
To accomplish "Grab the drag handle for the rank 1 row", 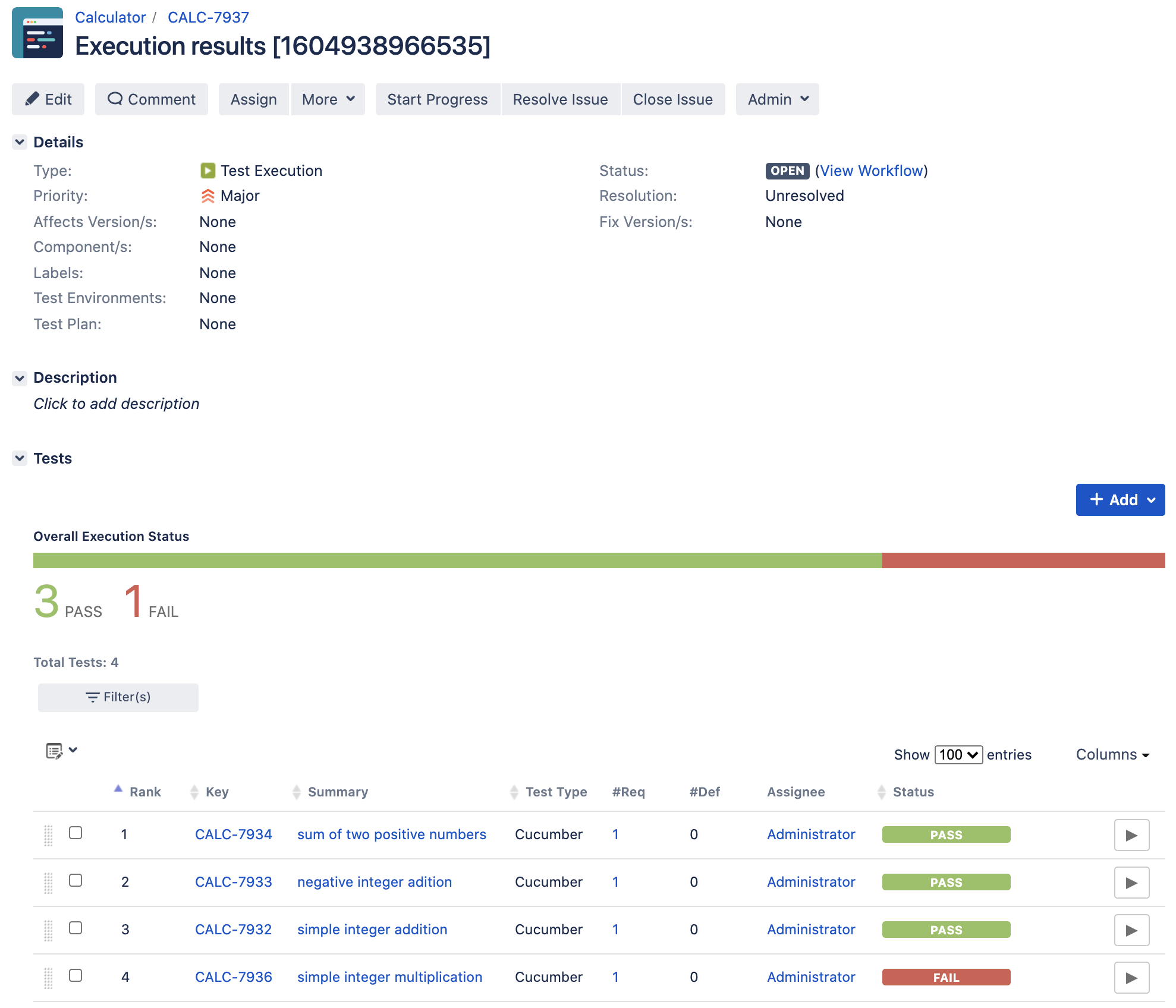I will click(x=49, y=836).
